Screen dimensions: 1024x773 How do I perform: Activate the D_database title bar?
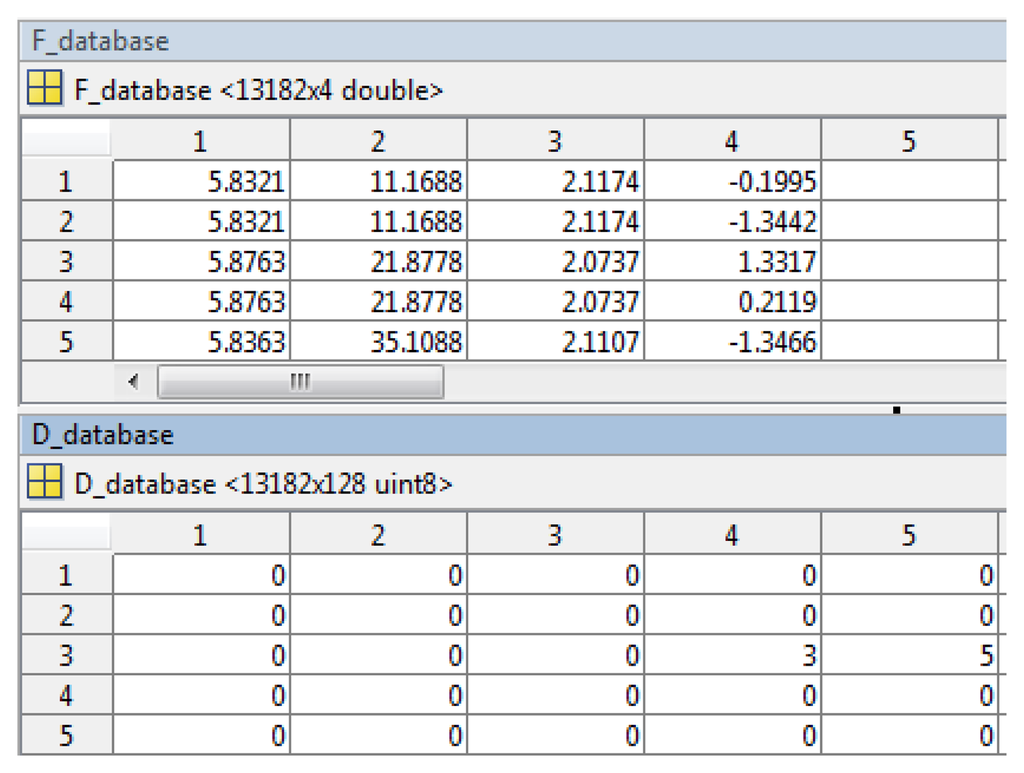(513, 435)
